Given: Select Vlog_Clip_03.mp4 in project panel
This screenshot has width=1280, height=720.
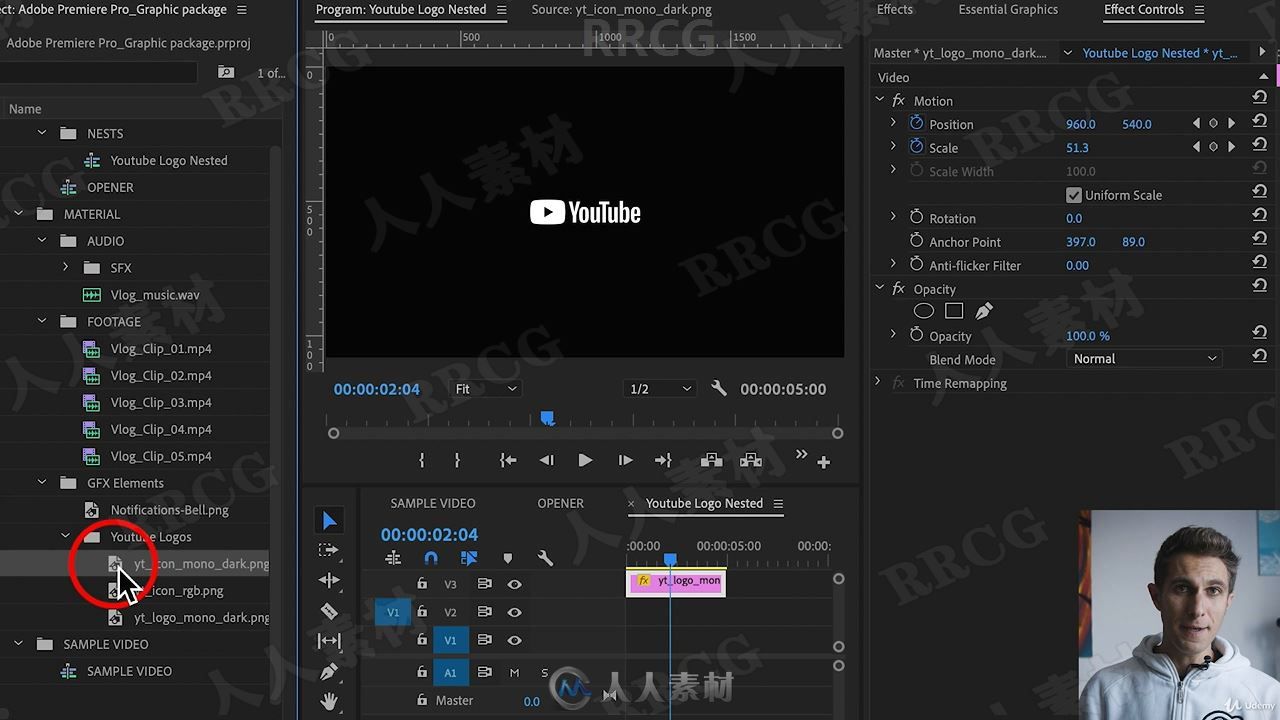Looking at the screenshot, I should click(161, 402).
